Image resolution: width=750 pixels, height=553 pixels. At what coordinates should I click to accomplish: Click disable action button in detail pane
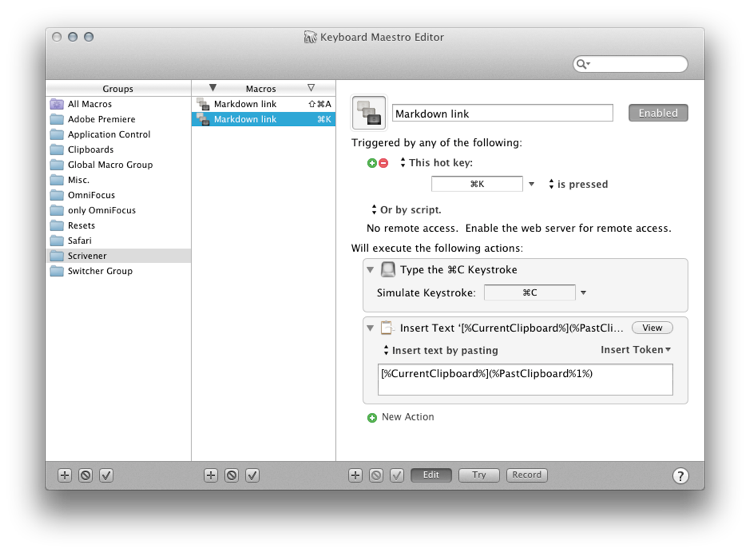tap(376, 475)
